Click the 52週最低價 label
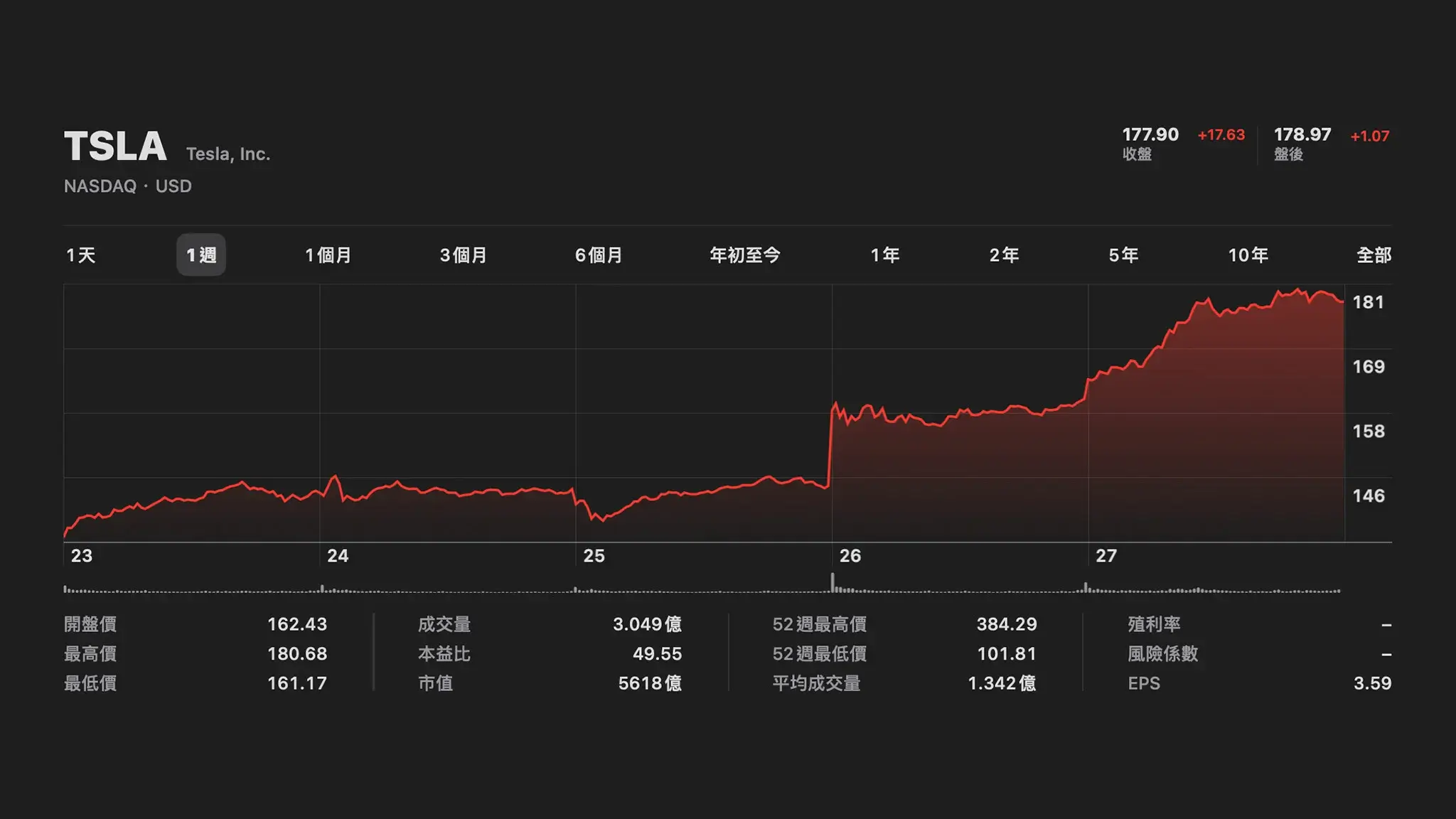This screenshot has height=819, width=1456. 820,654
